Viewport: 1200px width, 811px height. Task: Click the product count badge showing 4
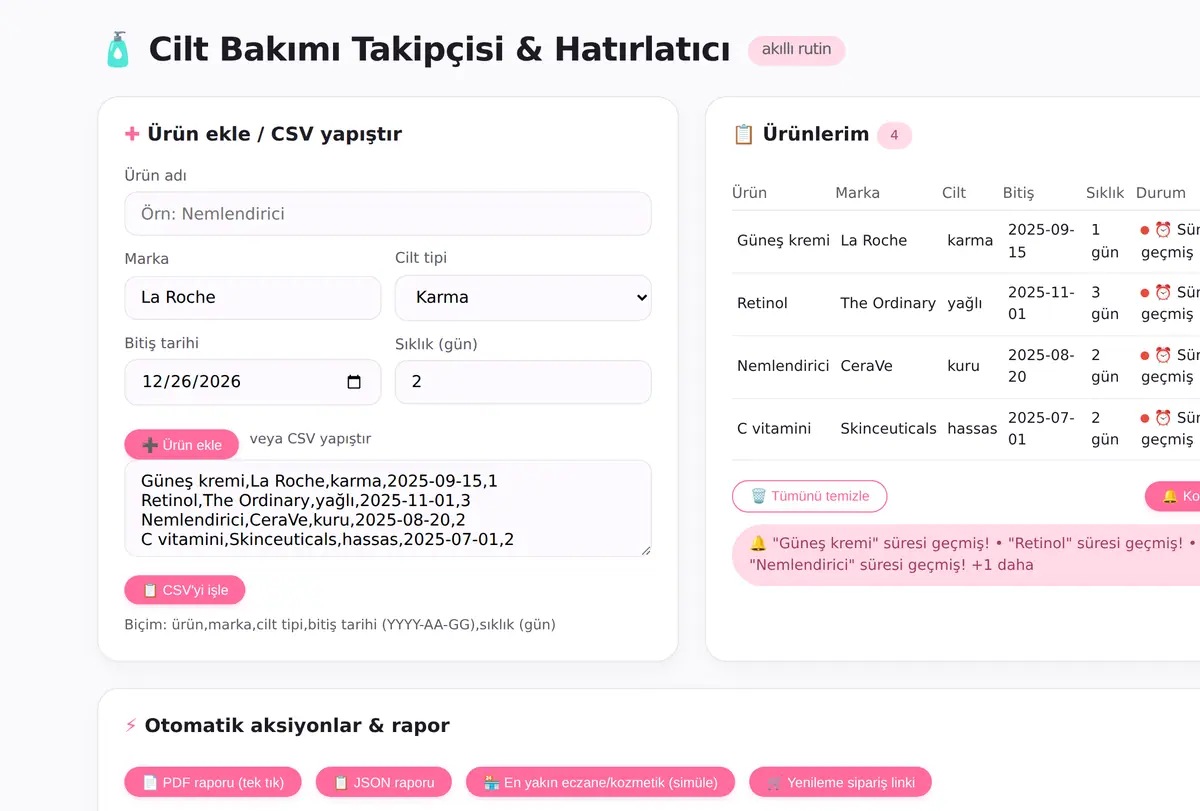click(894, 135)
